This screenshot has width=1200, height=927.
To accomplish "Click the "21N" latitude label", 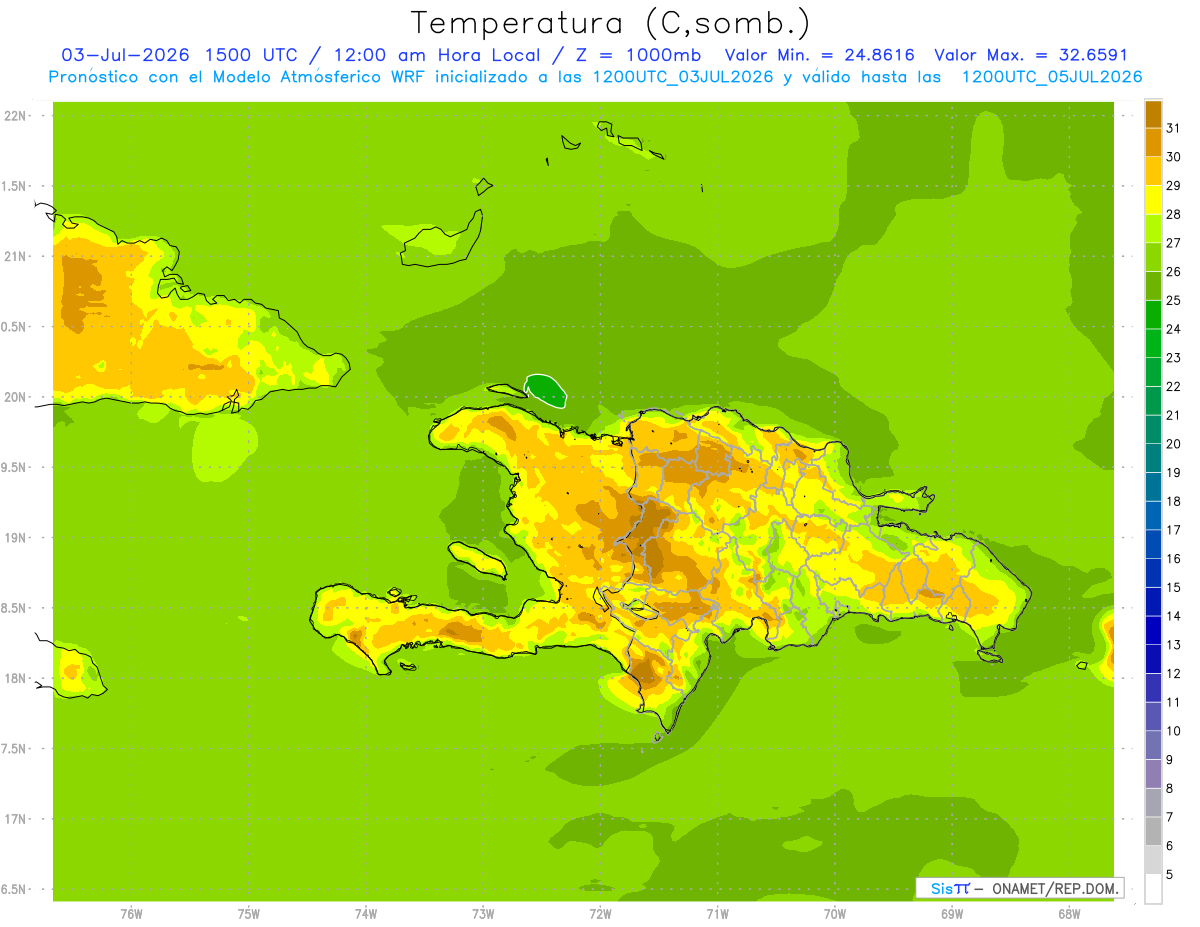I will click(15, 256).
